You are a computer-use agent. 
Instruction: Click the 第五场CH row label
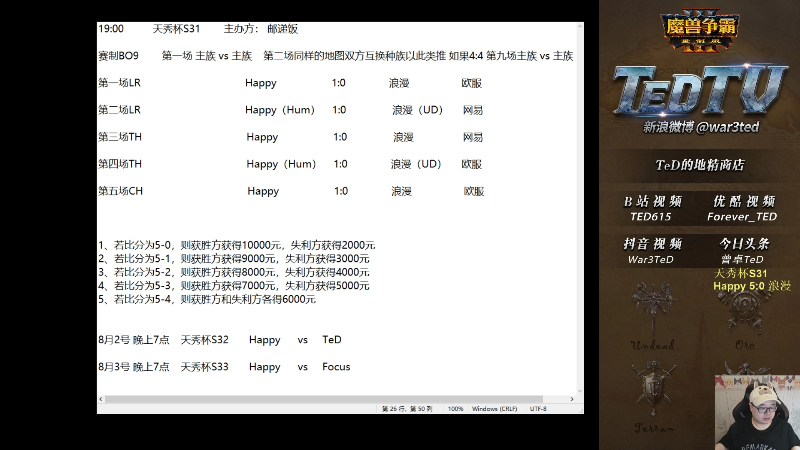(120, 191)
